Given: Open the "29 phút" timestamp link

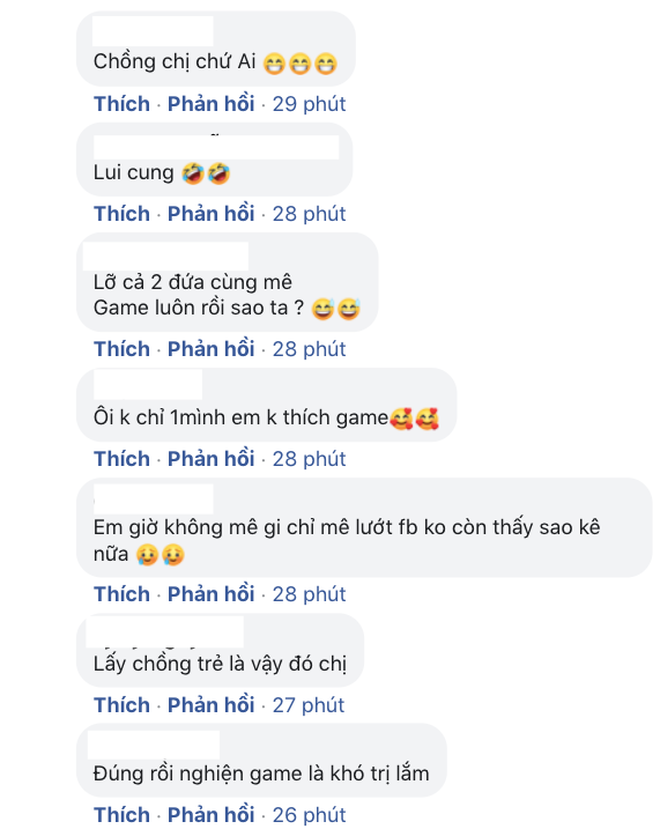Looking at the screenshot, I should click(309, 104).
